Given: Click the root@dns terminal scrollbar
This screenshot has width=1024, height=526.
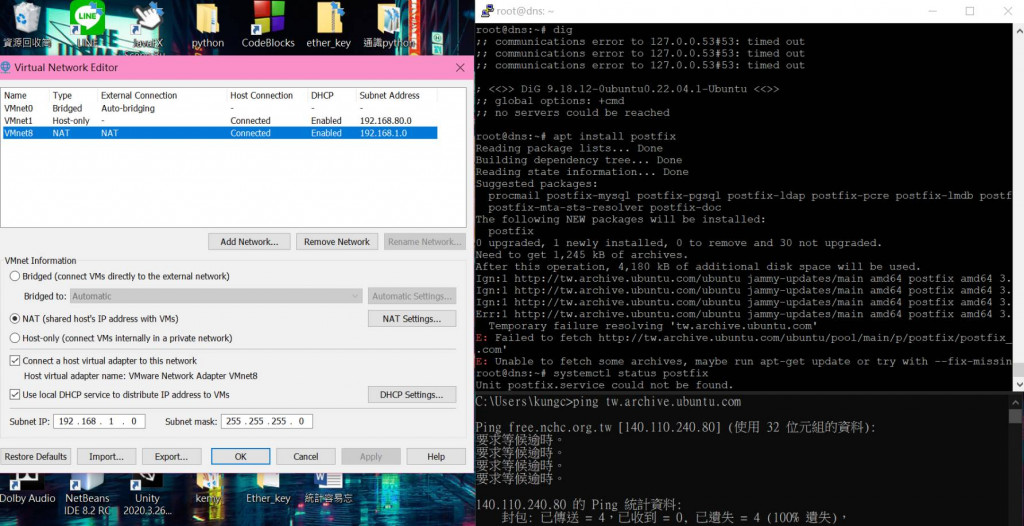Looking at the screenshot, I should pos(1018,207).
